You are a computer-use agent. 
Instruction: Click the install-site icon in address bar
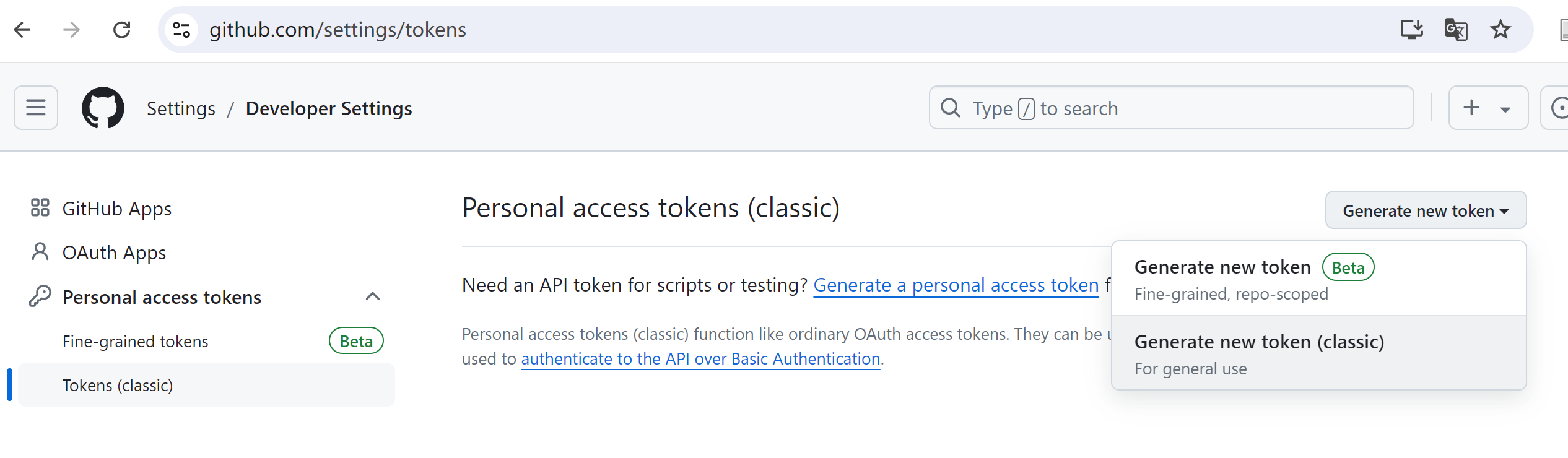tap(1412, 29)
